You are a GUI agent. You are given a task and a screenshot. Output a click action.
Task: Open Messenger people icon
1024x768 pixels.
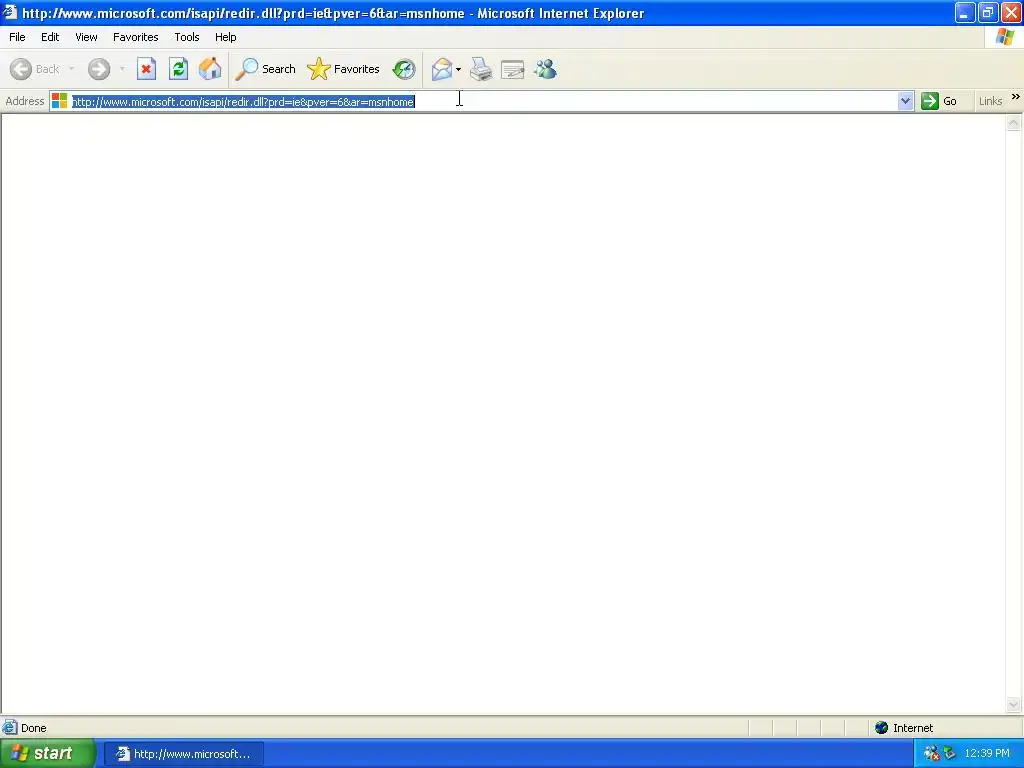(545, 69)
